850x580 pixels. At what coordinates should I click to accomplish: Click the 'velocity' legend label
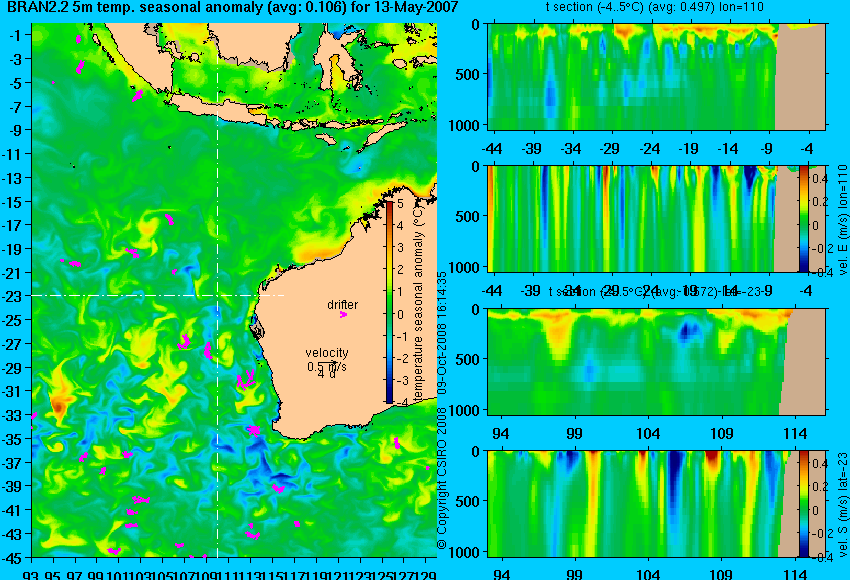(326, 353)
